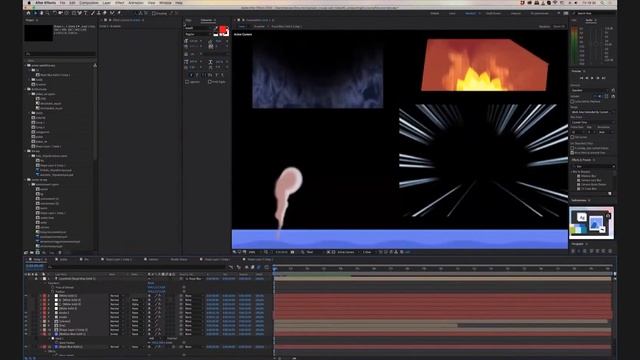Click the Learn panel thumbnail image
This screenshot has width=640, height=360.
(x=591, y=222)
